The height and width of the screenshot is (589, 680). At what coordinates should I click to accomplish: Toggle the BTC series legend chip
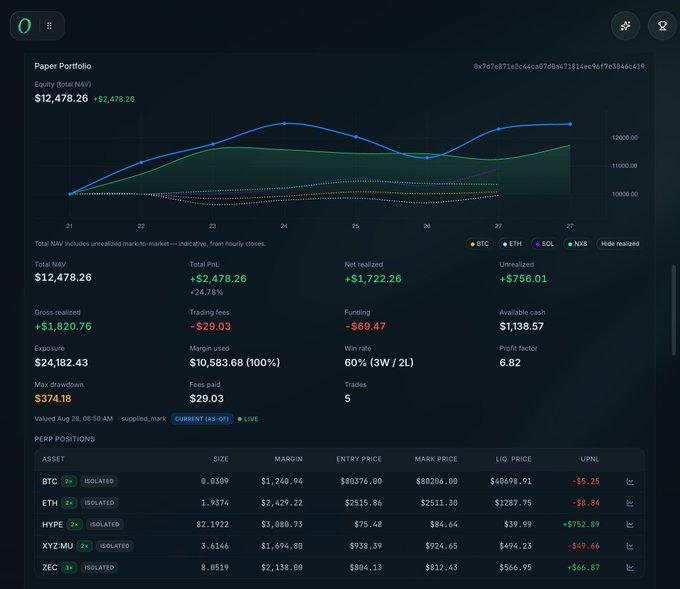[480, 244]
